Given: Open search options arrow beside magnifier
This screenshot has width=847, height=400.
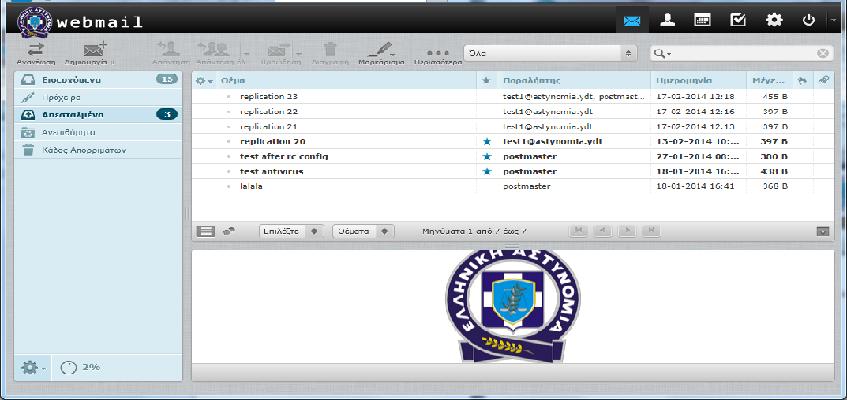Looking at the screenshot, I should 668,54.
